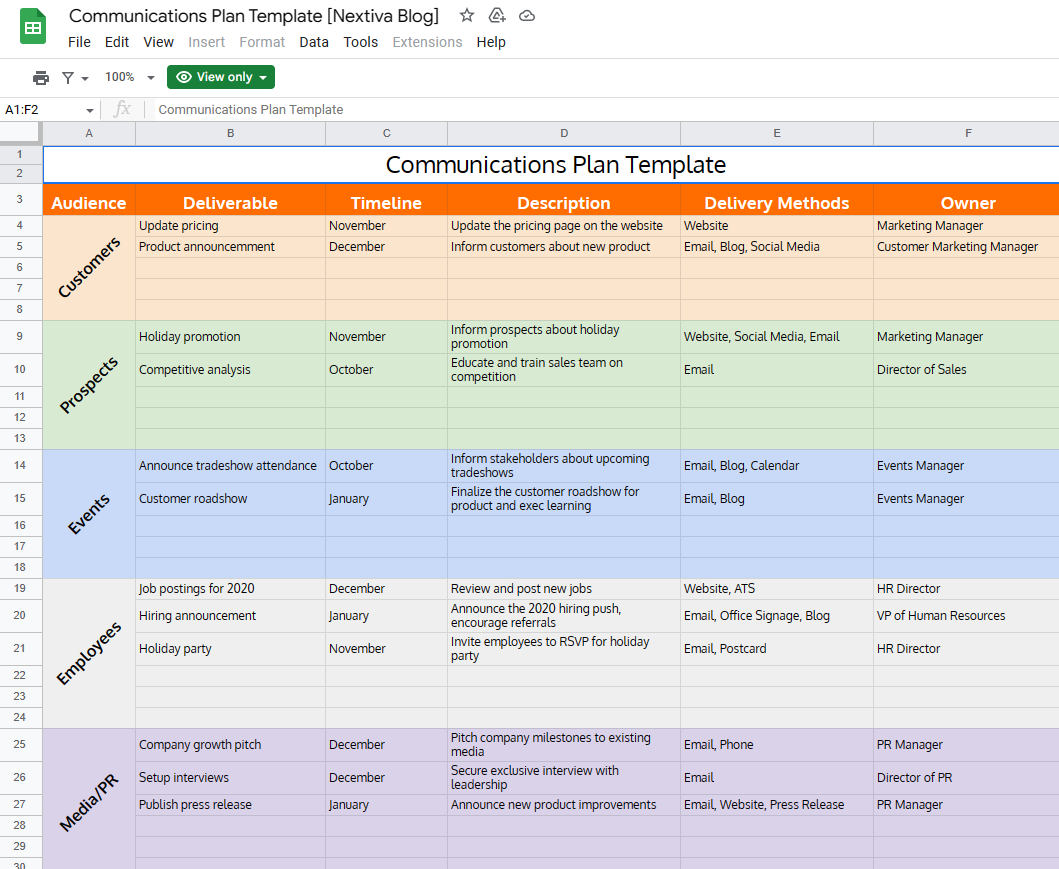Image resolution: width=1059 pixels, height=869 pixels.
Task: Open the Data menu
Action: (313, 42)
